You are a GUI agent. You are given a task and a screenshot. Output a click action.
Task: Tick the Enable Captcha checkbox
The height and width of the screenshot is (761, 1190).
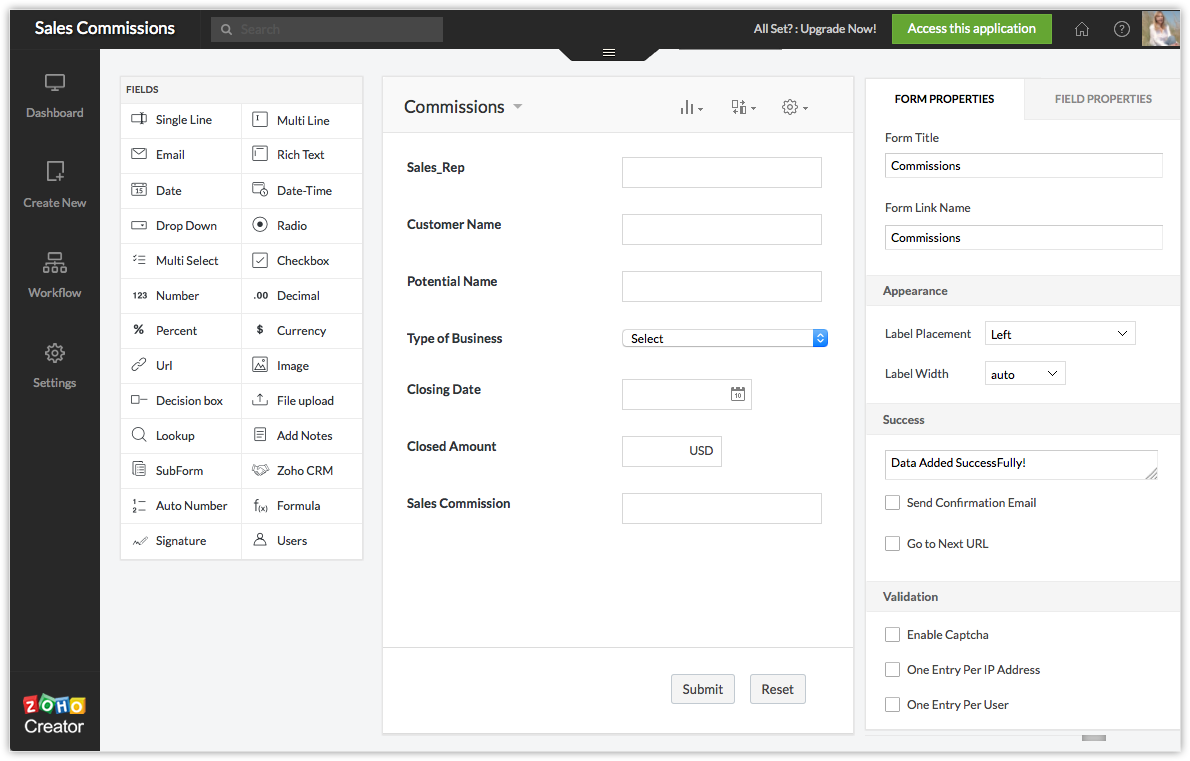point(892,635)
